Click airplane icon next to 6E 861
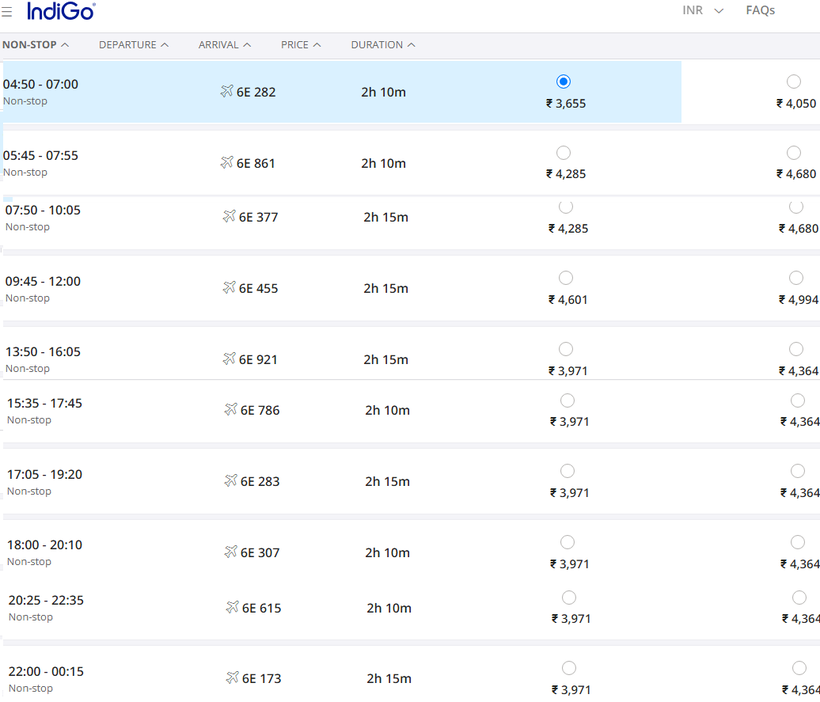820x702 pixels. [x=227, y=163]
